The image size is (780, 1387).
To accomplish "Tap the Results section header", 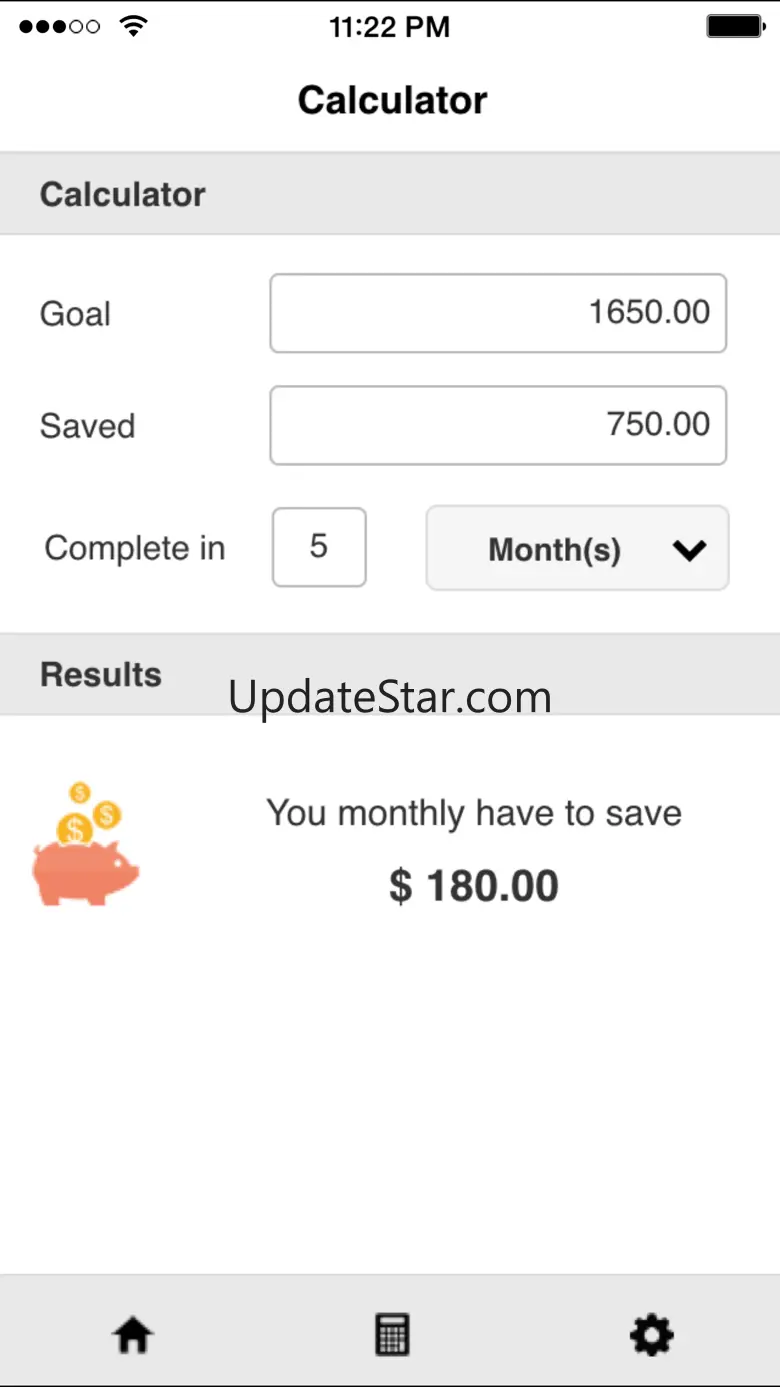I will (100, 675).
